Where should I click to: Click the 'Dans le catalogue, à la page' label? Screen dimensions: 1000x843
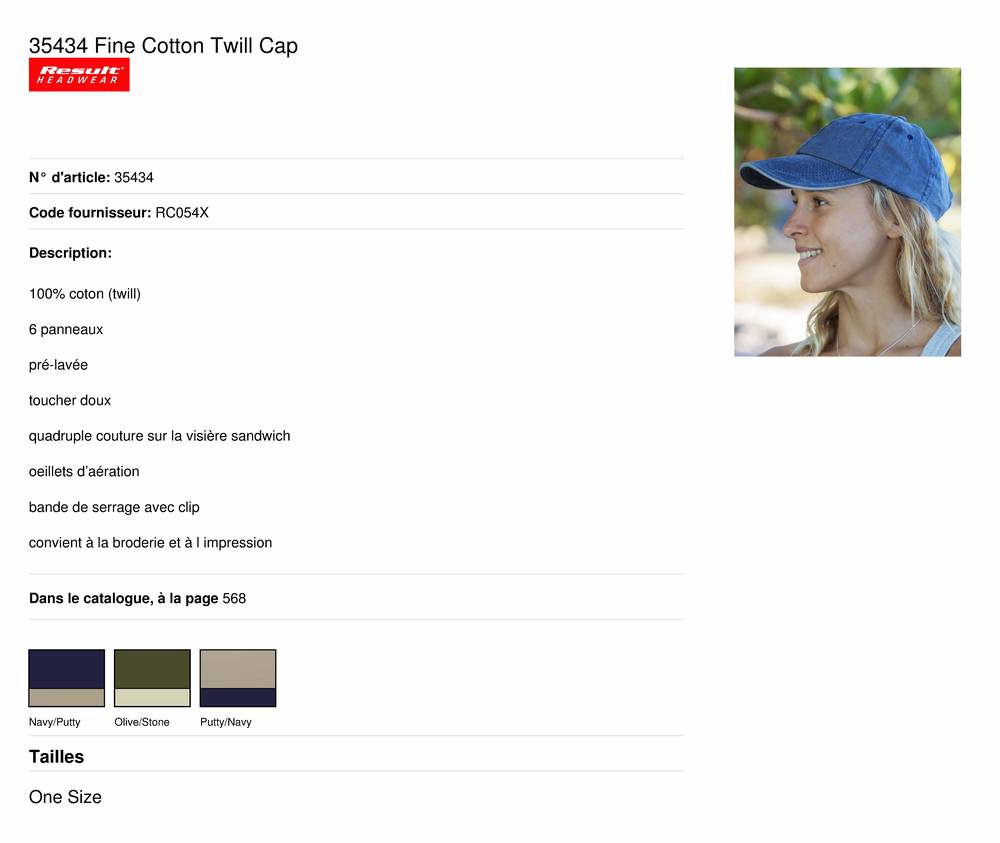pos(124,598)
